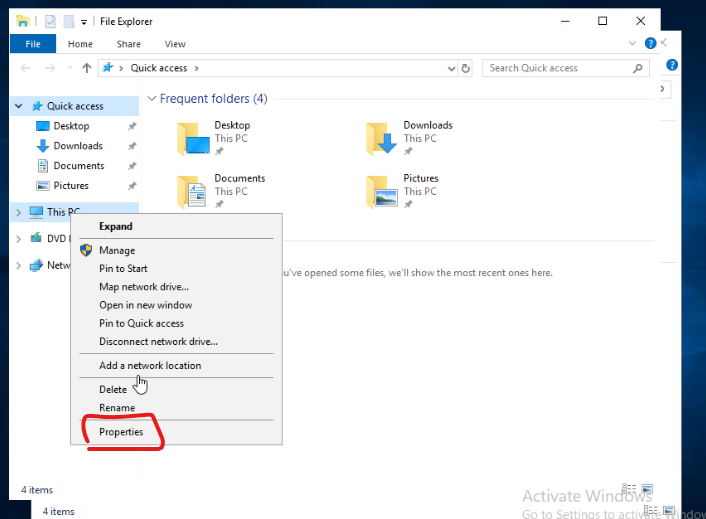The height and width of the screenshot is (519, 706).
Task: Collapse the Quick access tree node
Action: (x=18, y=106)
